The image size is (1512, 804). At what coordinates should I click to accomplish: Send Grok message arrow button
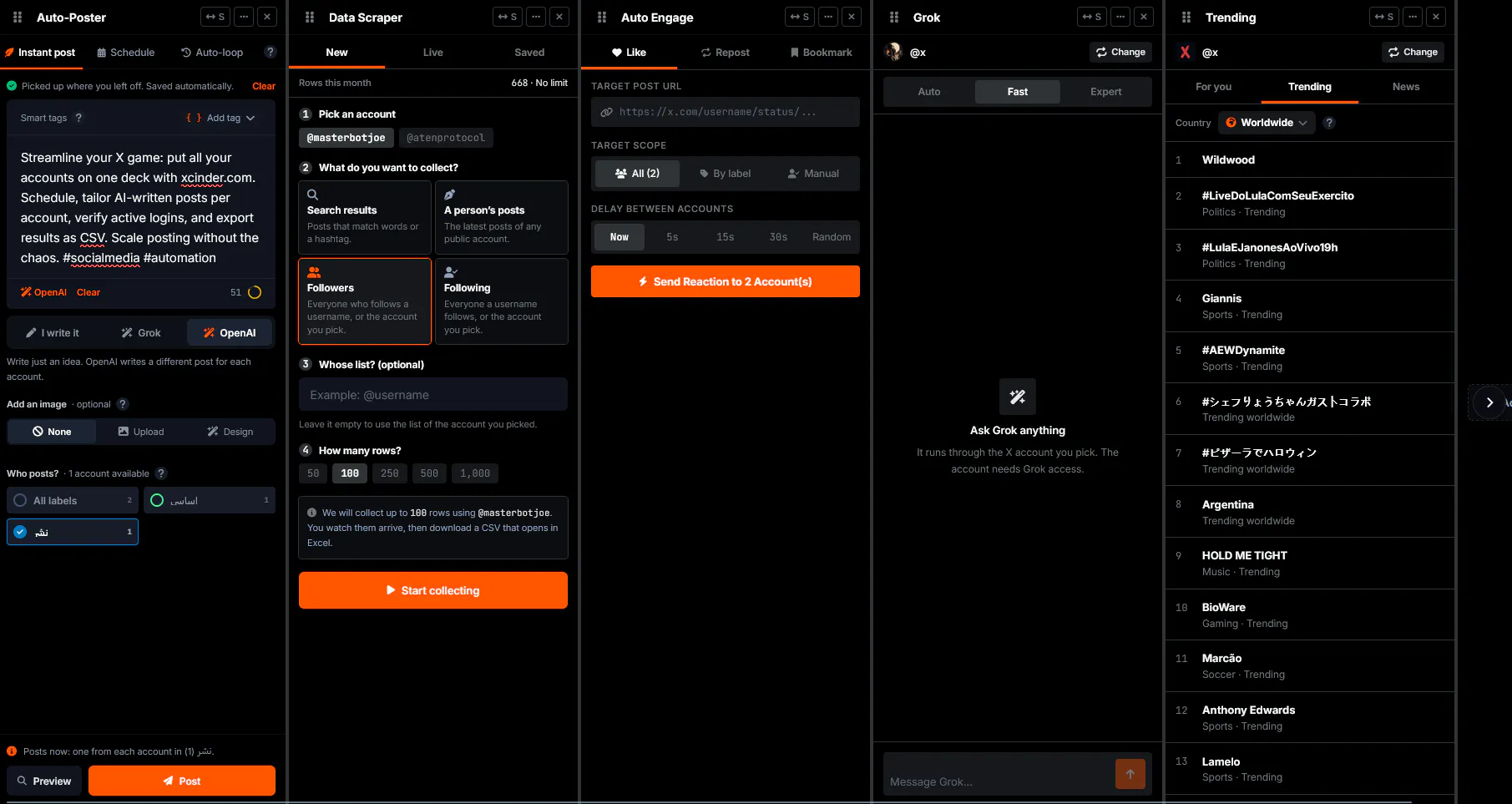click(1130, 774)
